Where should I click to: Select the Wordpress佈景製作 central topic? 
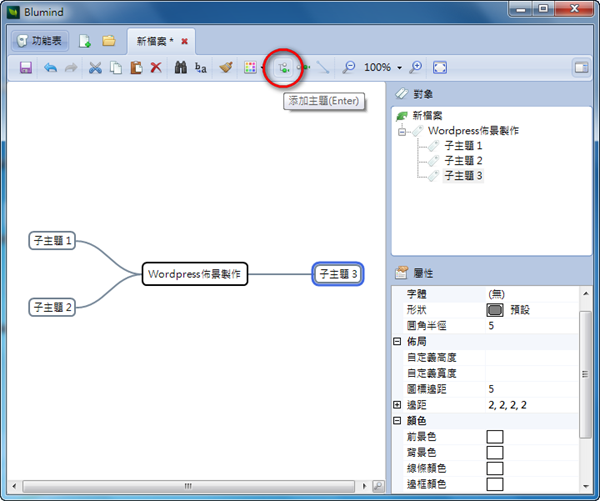195,274
